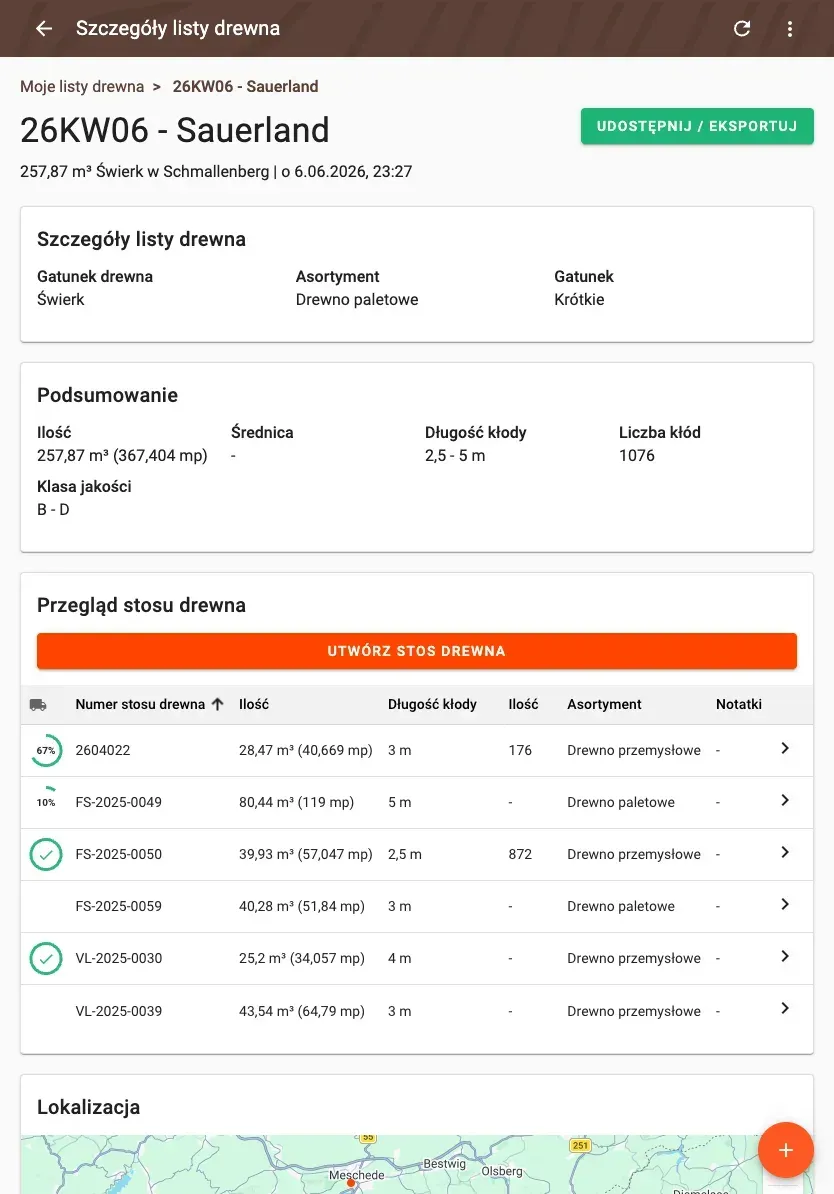Click quantity 39,93 m³ (57,047 mp)
Viewport: 834px width, 1194px height.
305,854
